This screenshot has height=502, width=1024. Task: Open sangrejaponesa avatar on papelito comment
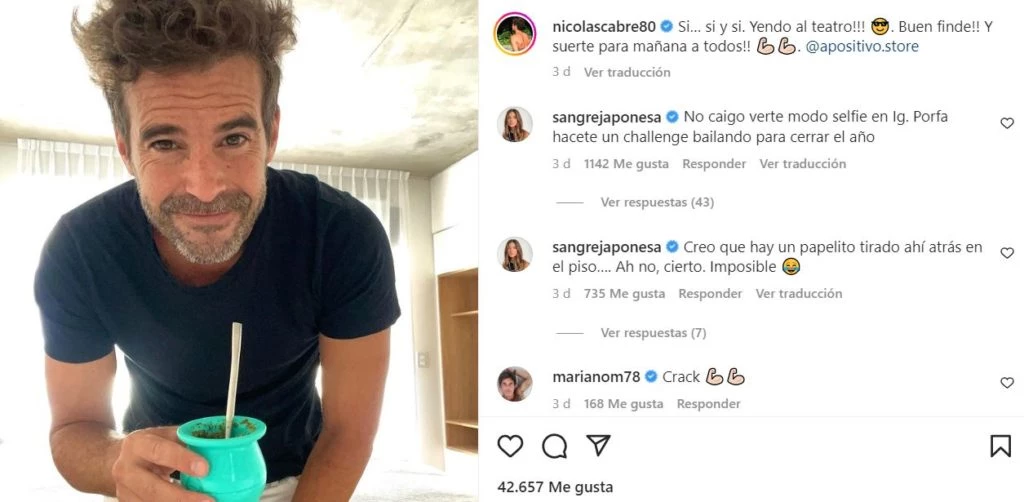click(515, 254)
